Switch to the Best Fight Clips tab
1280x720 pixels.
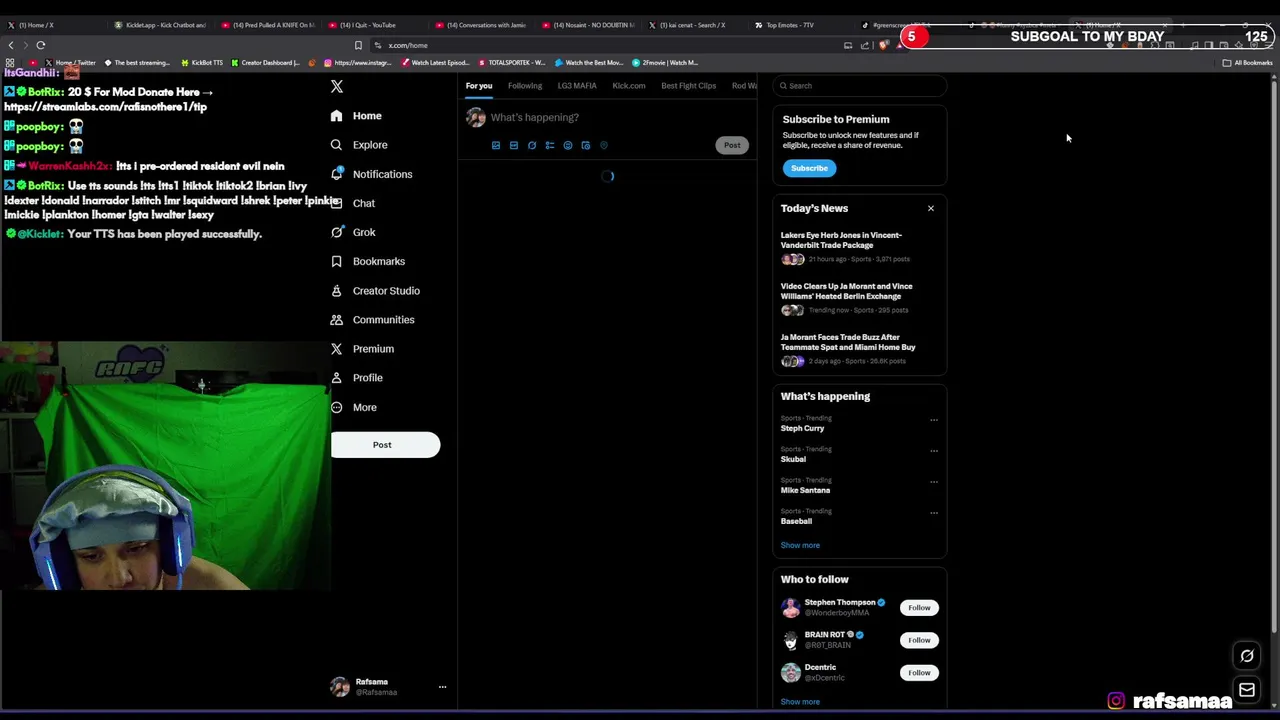689,86
